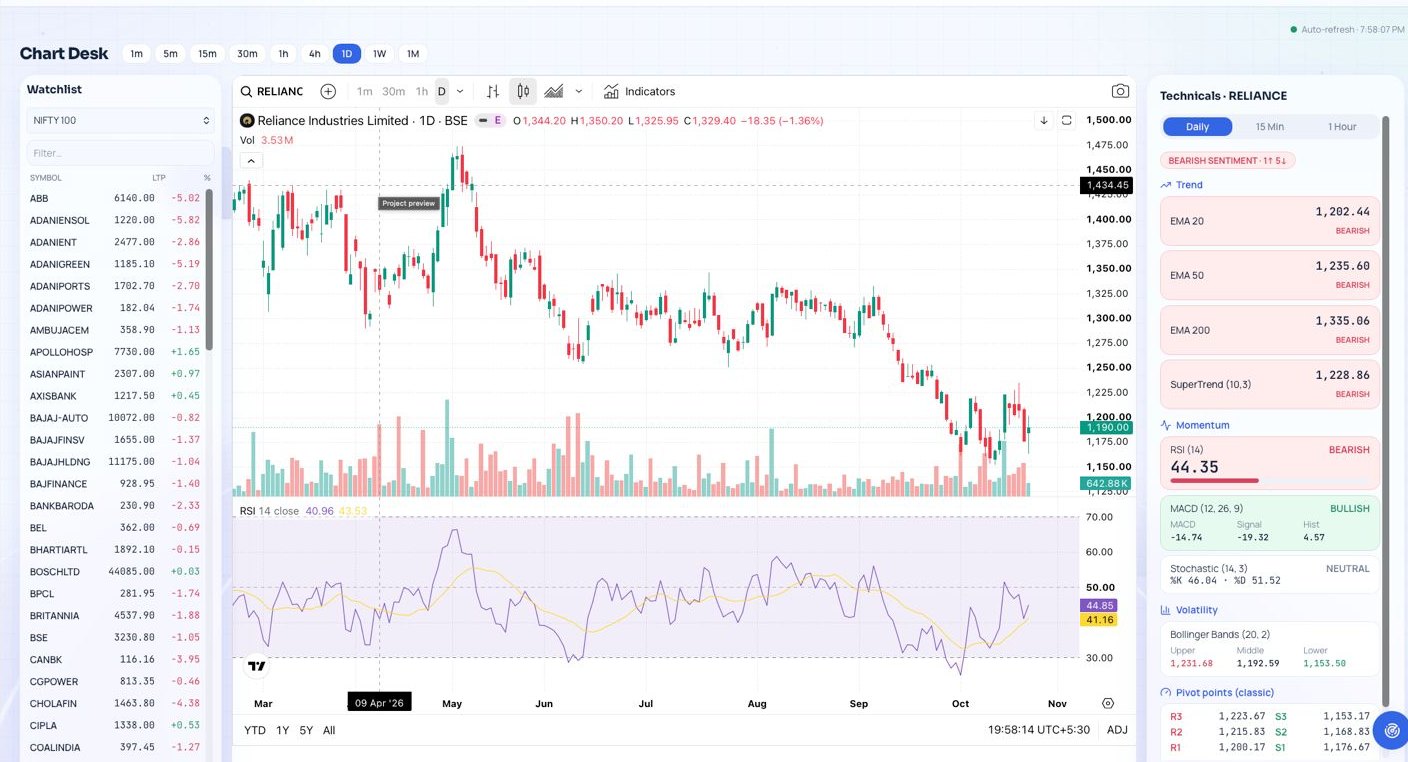Open the Indicators panel
The height and width of the screenshot is (762, 1408).
(x=640, y=92)
